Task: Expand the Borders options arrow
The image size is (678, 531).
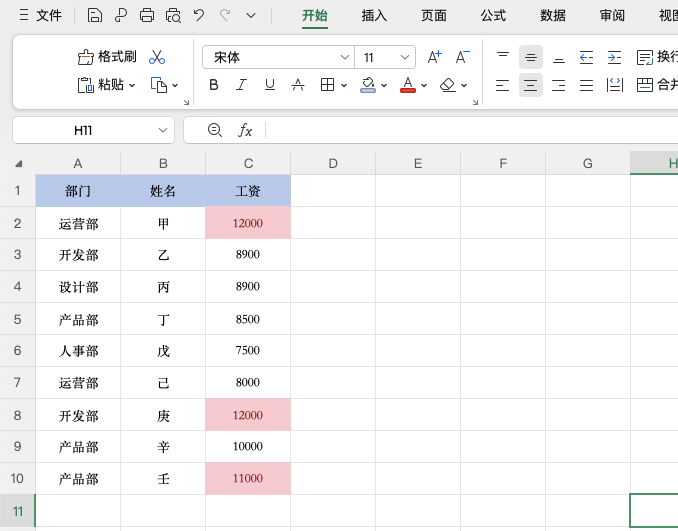Action: 344,86
